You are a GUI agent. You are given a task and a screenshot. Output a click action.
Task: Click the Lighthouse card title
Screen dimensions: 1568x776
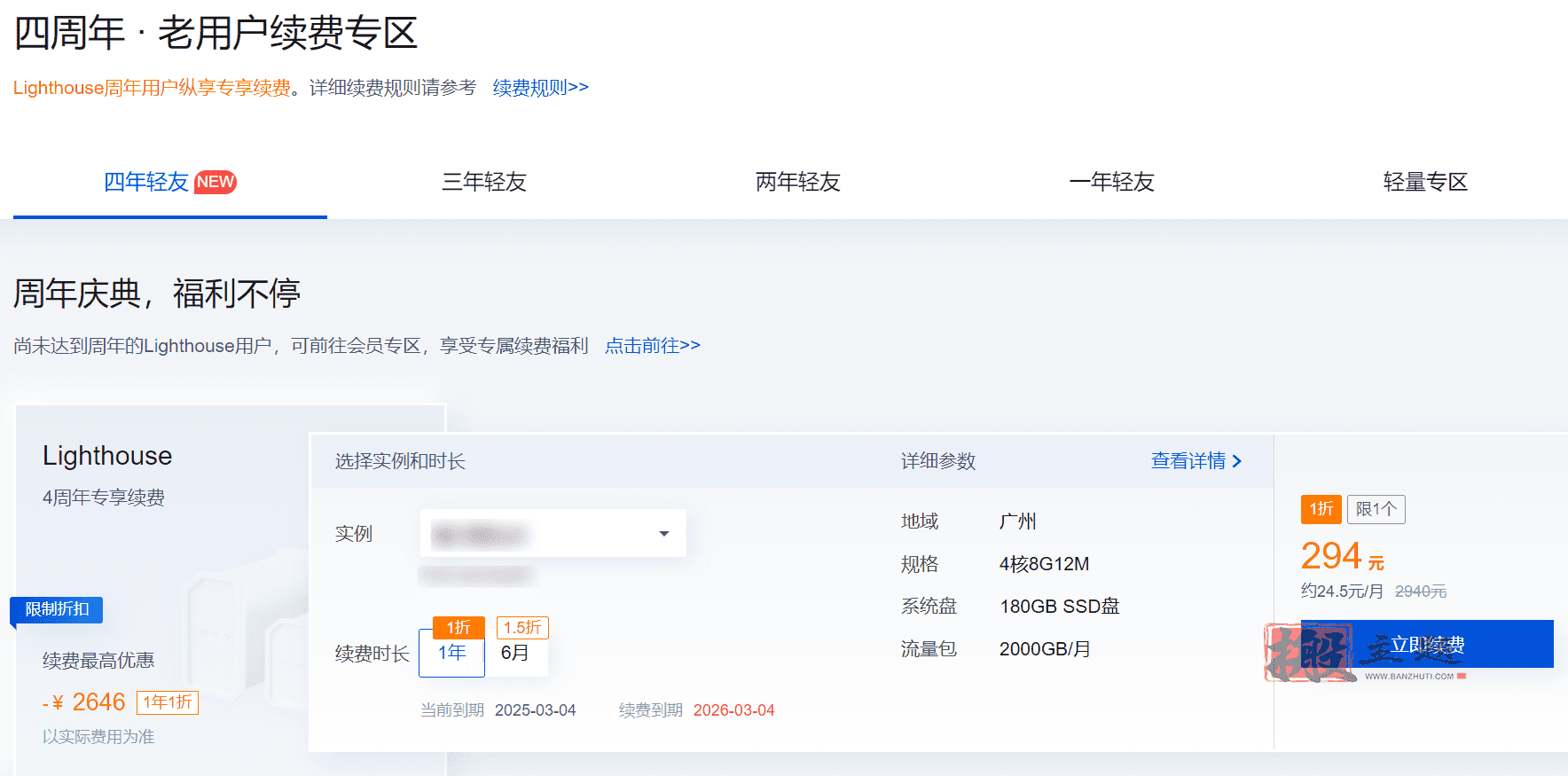(107, 456)
